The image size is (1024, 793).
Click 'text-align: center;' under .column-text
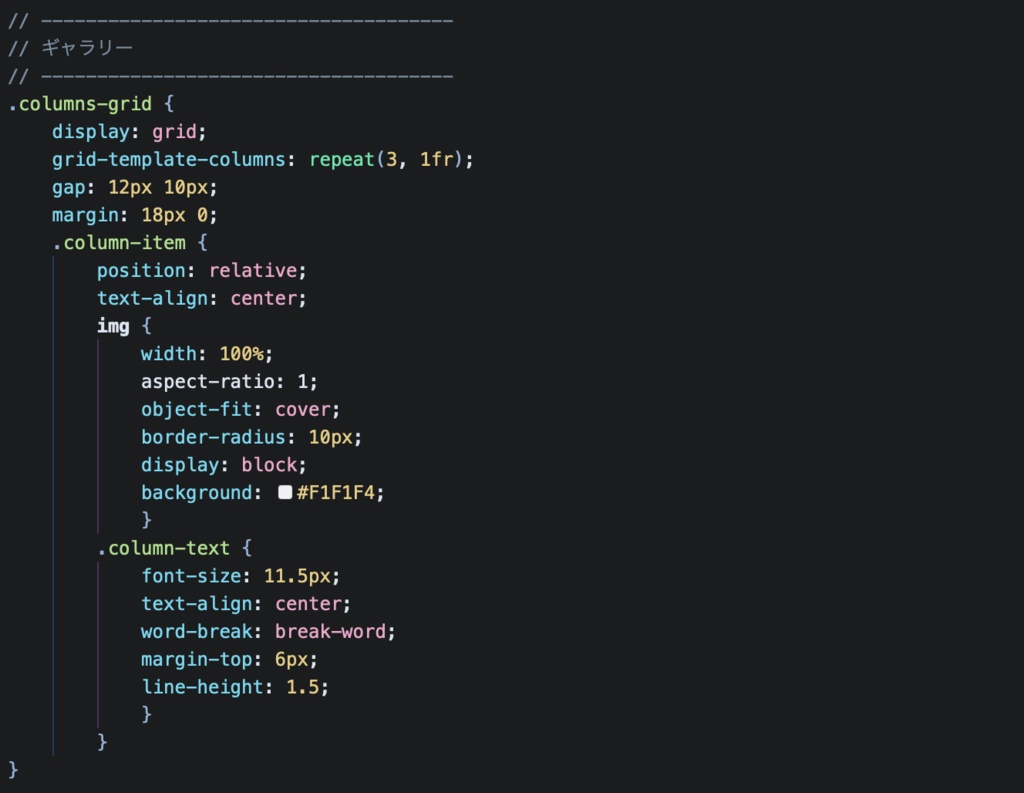pos(246,604)
